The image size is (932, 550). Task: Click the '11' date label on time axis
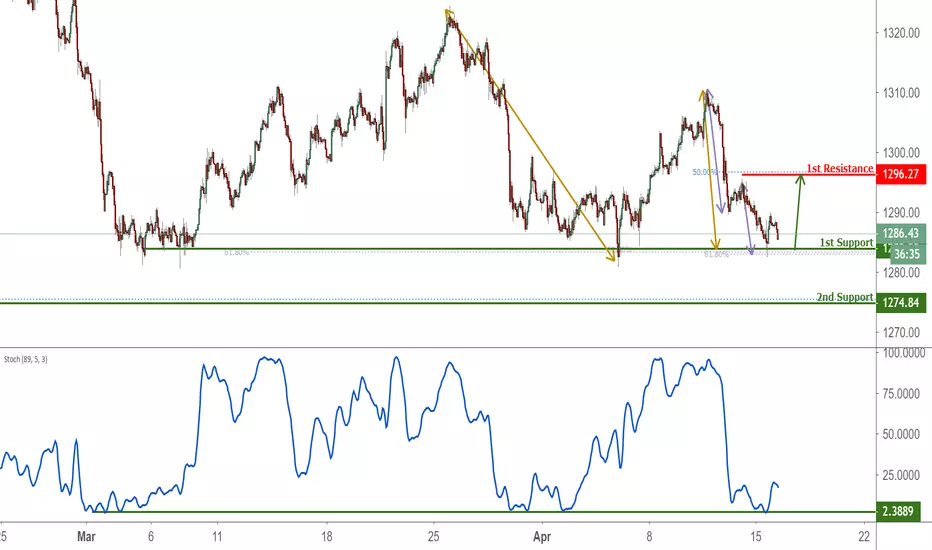click(217, 537)
